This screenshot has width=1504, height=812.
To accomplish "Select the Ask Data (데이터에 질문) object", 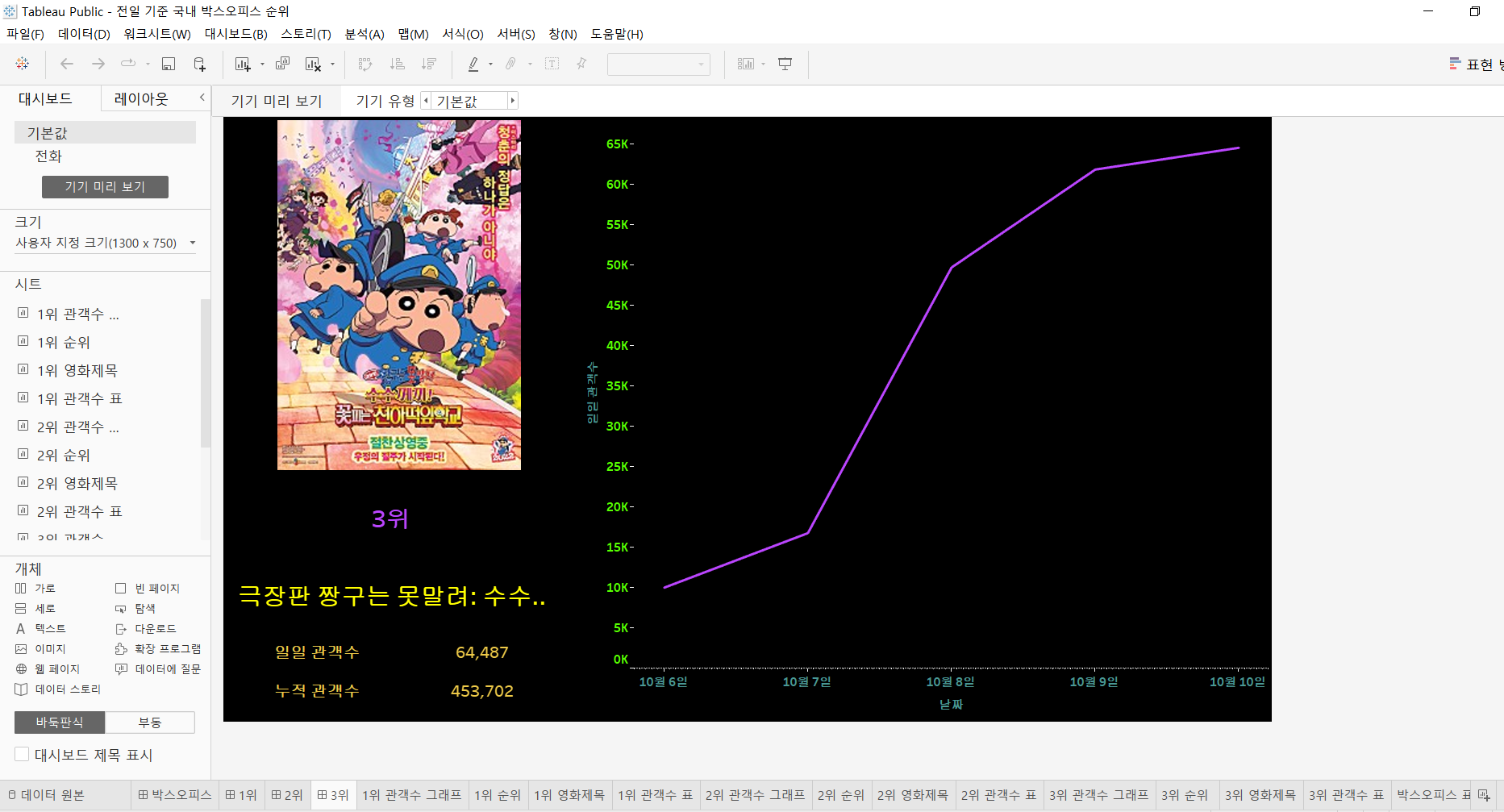I will 158,669.
